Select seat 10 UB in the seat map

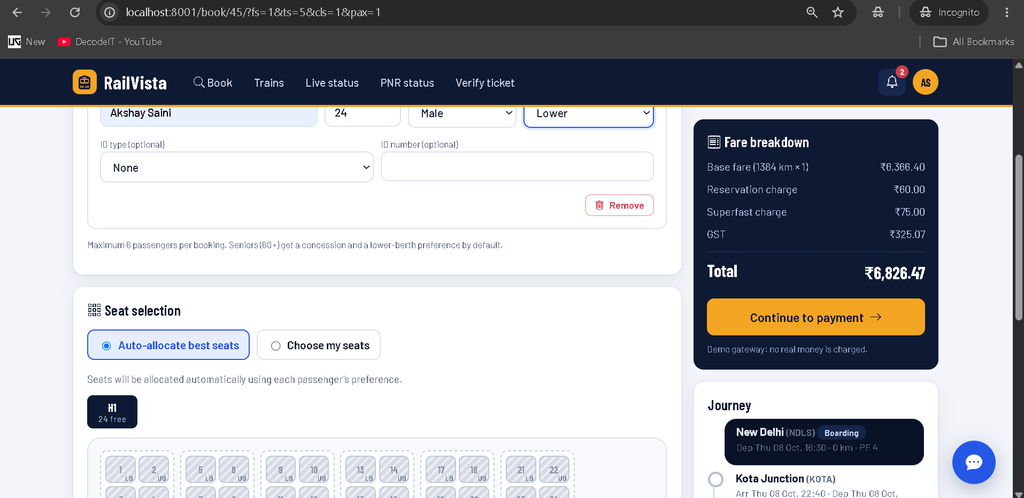[314, 469]
